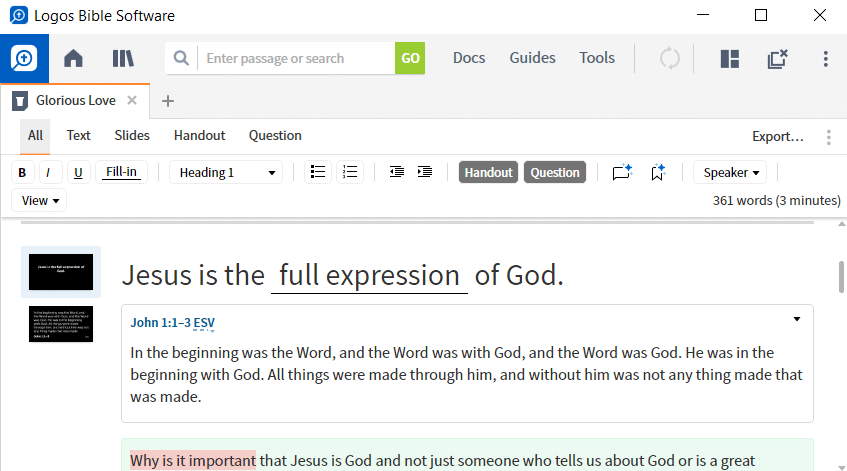847x471 pixels.
Task: Click the vertical scrollbar thumb
Action: 841,277
